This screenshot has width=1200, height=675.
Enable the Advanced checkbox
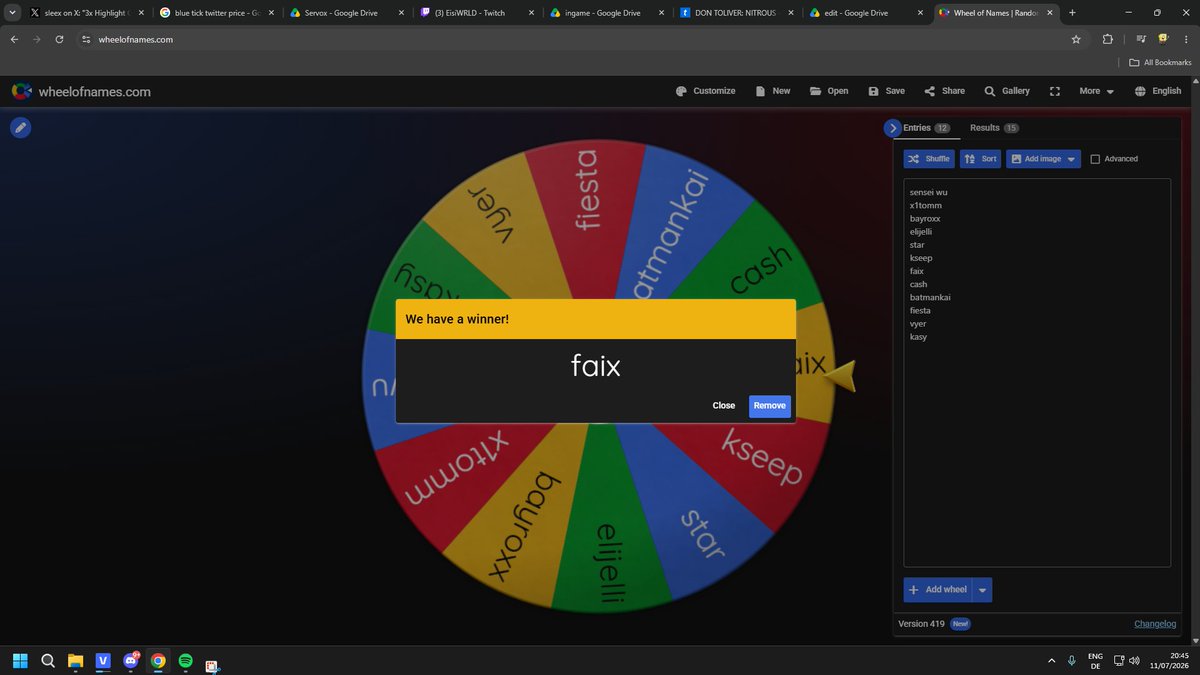click(x=1095, y=159)
